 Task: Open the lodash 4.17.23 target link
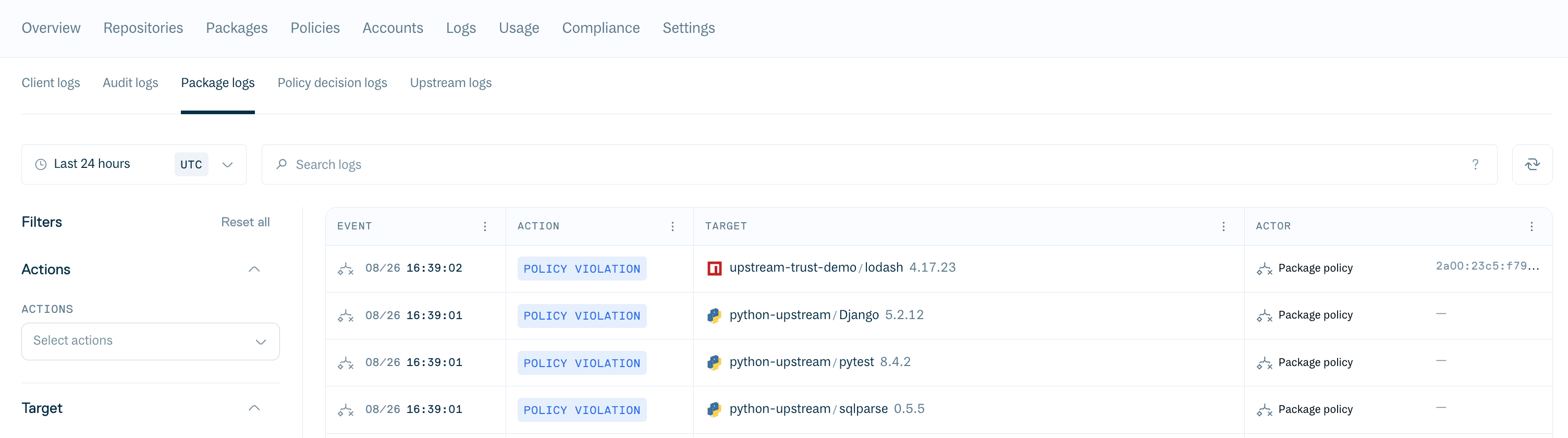tap(842, 267)
